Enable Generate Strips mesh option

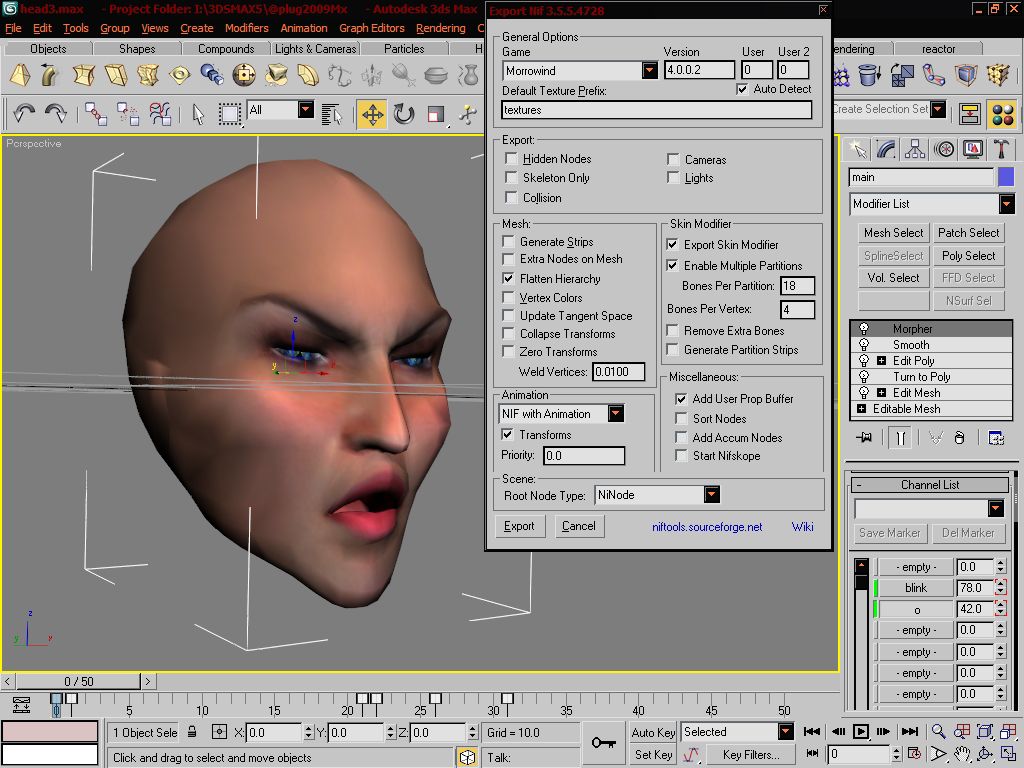point(508,242)
